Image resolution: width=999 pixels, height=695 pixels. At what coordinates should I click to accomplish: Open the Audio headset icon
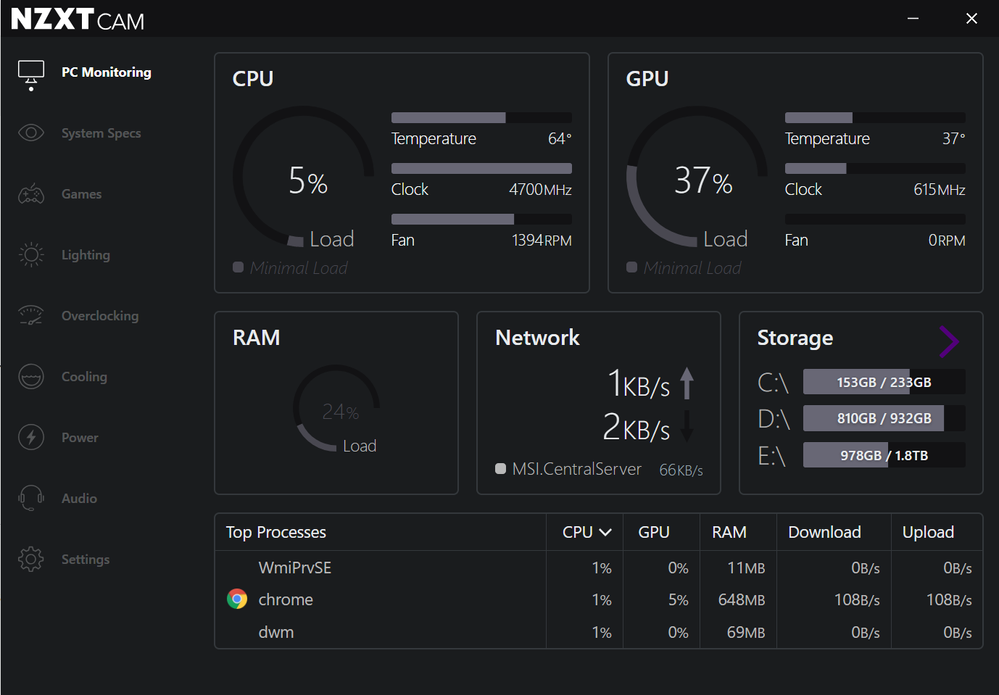(31, 498)
